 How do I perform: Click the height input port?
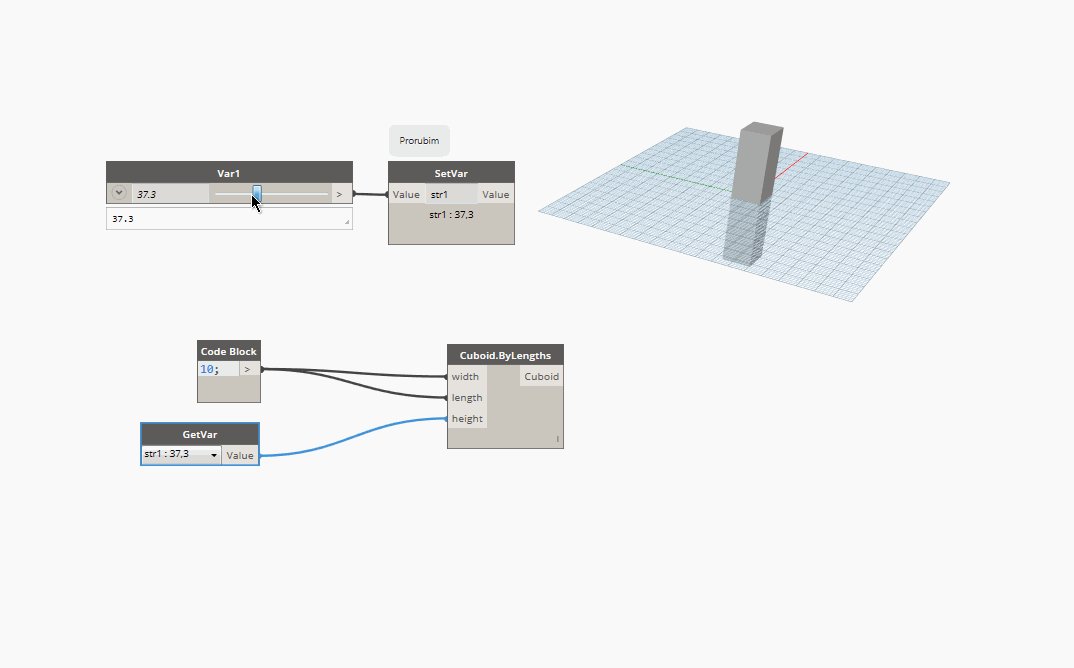point(466,419)
